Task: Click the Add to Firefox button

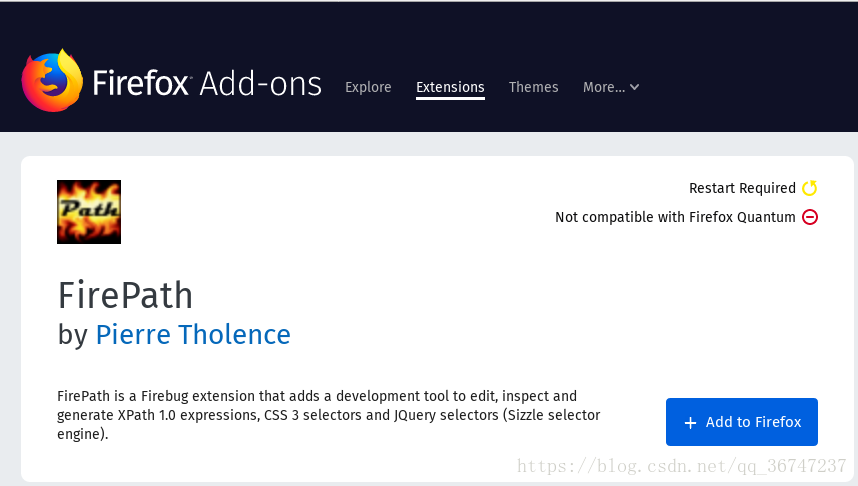Action: point(741,422)
